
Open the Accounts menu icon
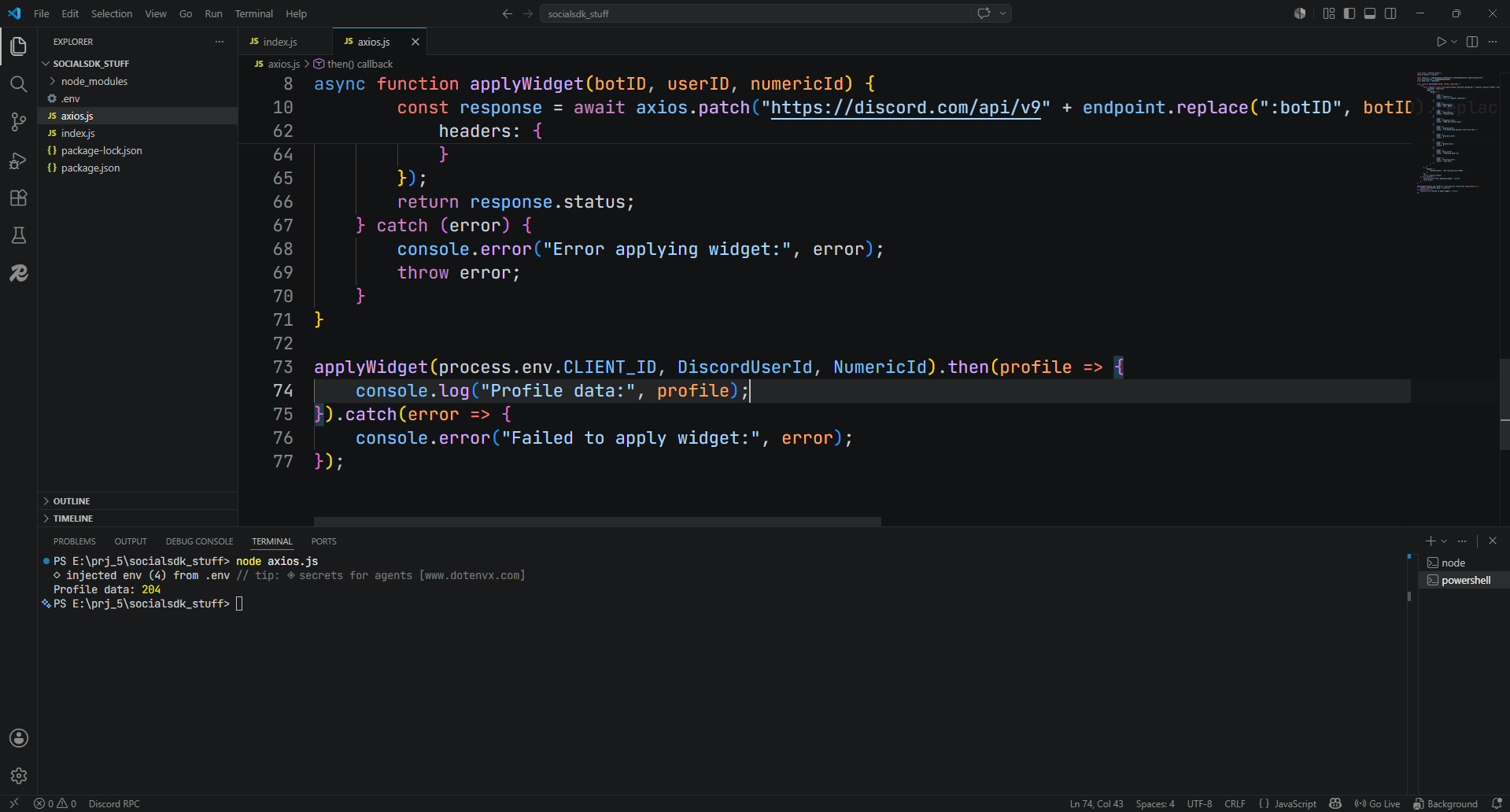pyautogui.click(x=19, y=738)
